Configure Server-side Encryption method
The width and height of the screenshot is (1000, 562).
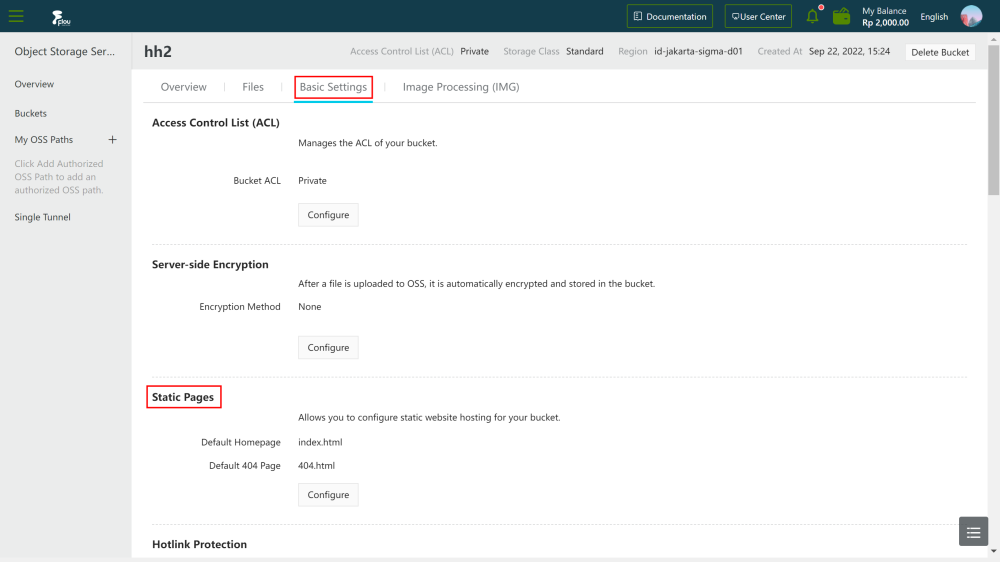point(328,348)
